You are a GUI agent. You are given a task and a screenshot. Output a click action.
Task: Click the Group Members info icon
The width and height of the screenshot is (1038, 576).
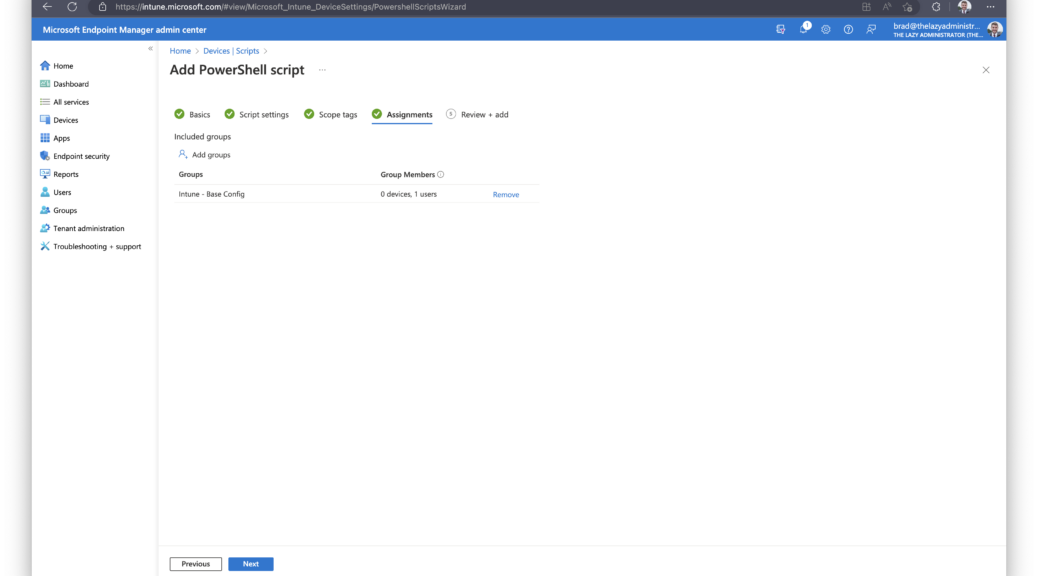point(441,175)
